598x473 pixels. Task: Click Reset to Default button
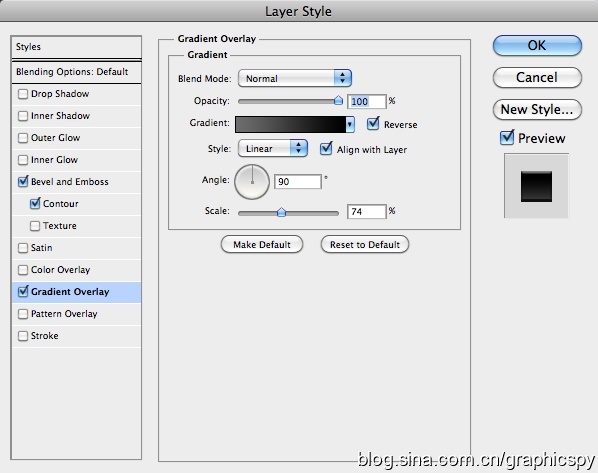365,245
